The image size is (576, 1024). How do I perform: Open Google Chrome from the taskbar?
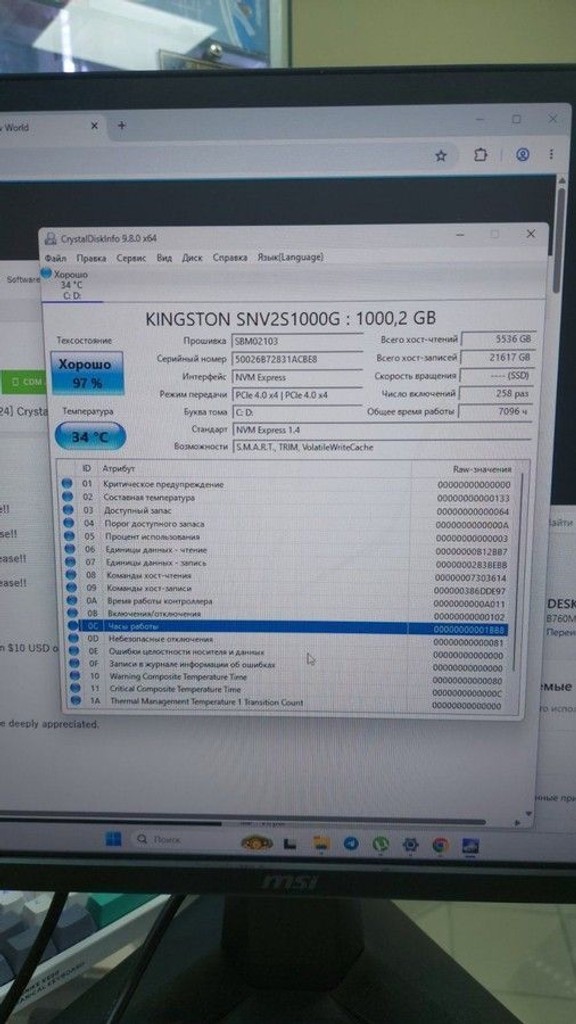point(440,845)
